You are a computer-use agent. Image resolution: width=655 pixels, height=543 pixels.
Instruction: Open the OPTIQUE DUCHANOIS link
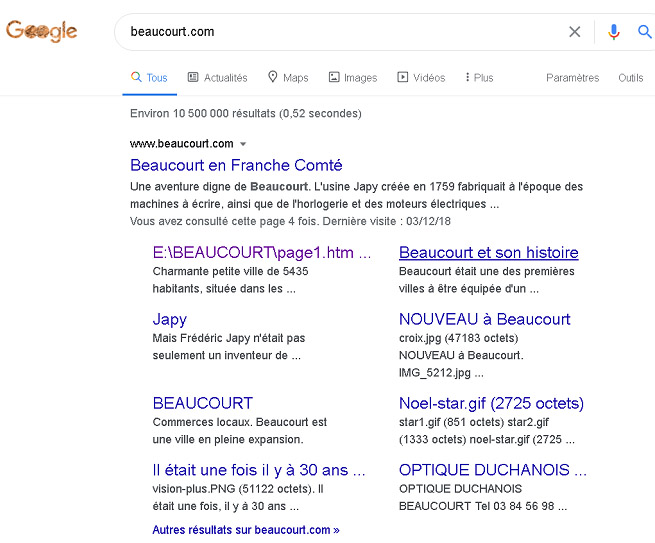tap(493, 470)
